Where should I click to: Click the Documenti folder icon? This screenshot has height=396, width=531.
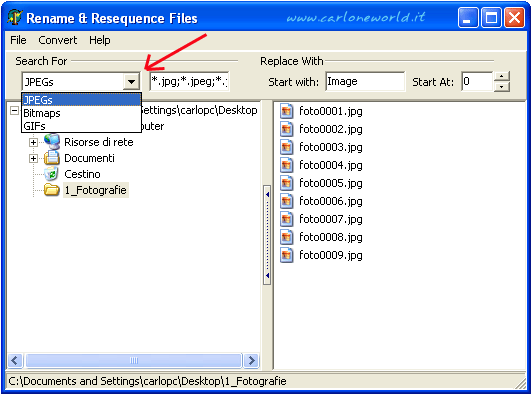tap(52, 158)
